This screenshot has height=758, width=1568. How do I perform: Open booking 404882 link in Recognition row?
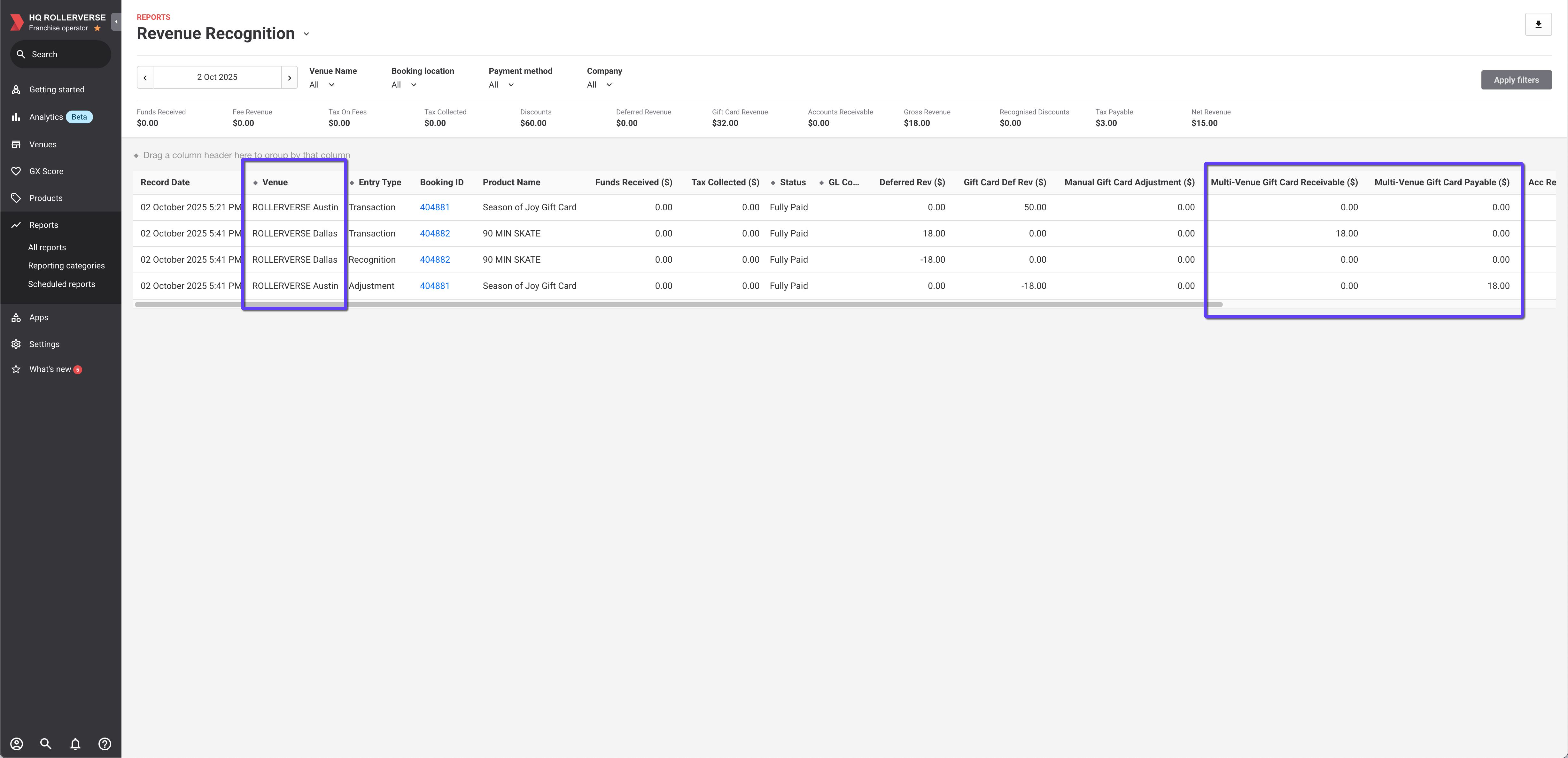tap(435, 259)
